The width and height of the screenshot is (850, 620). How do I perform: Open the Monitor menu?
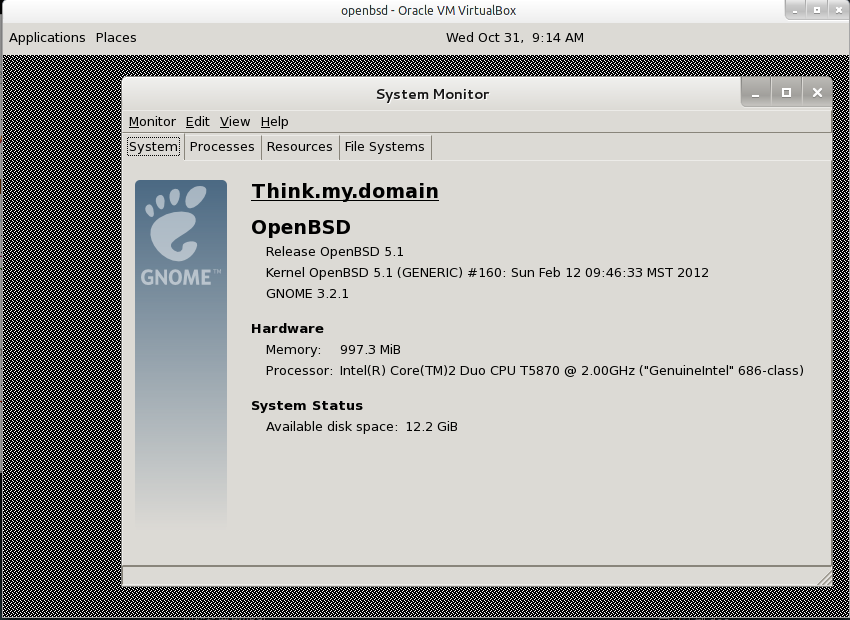point(152,121)
